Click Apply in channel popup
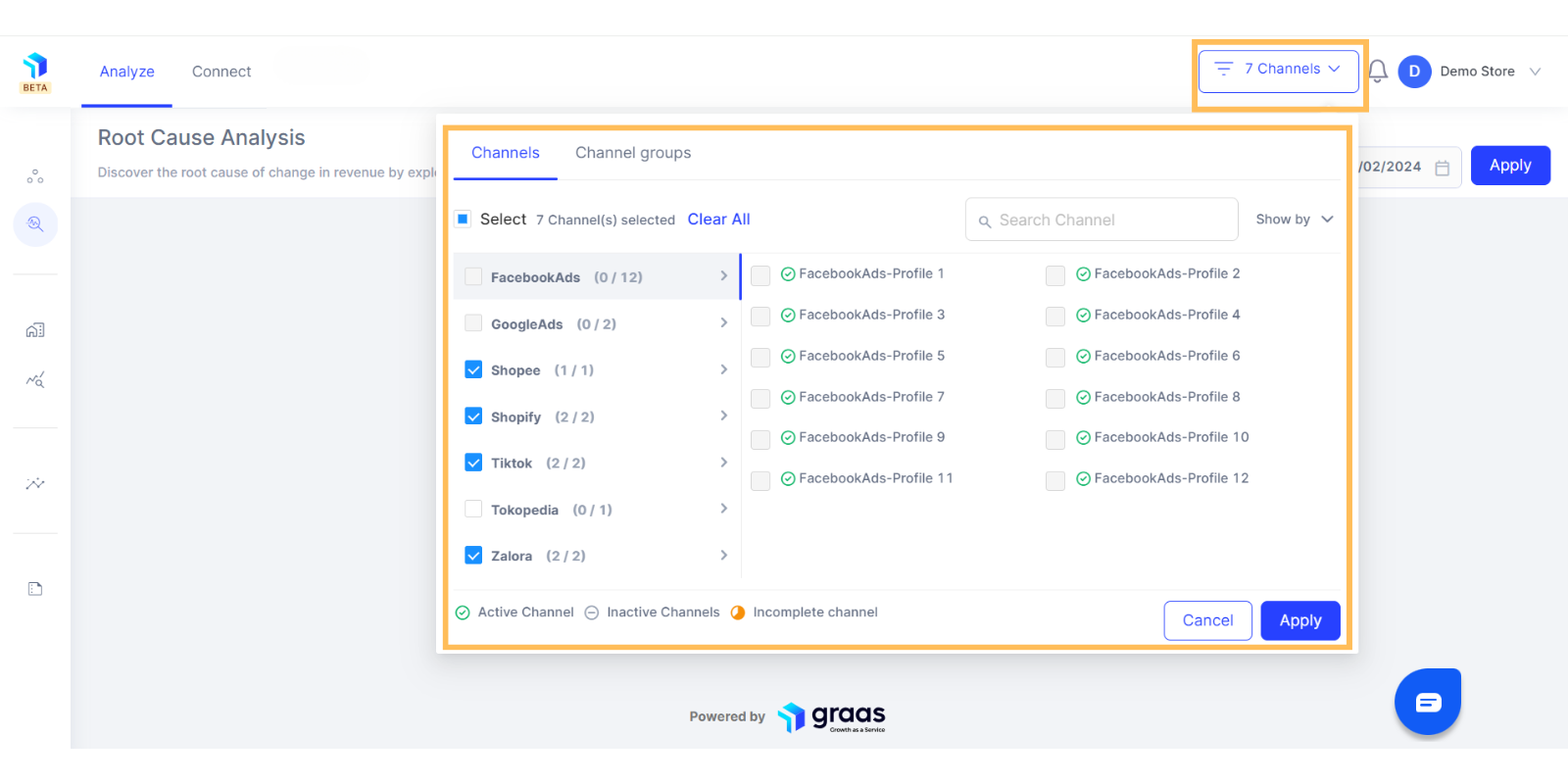Image resolution: width=1568 pixels, height=784 pixels. click(1300, 620)
